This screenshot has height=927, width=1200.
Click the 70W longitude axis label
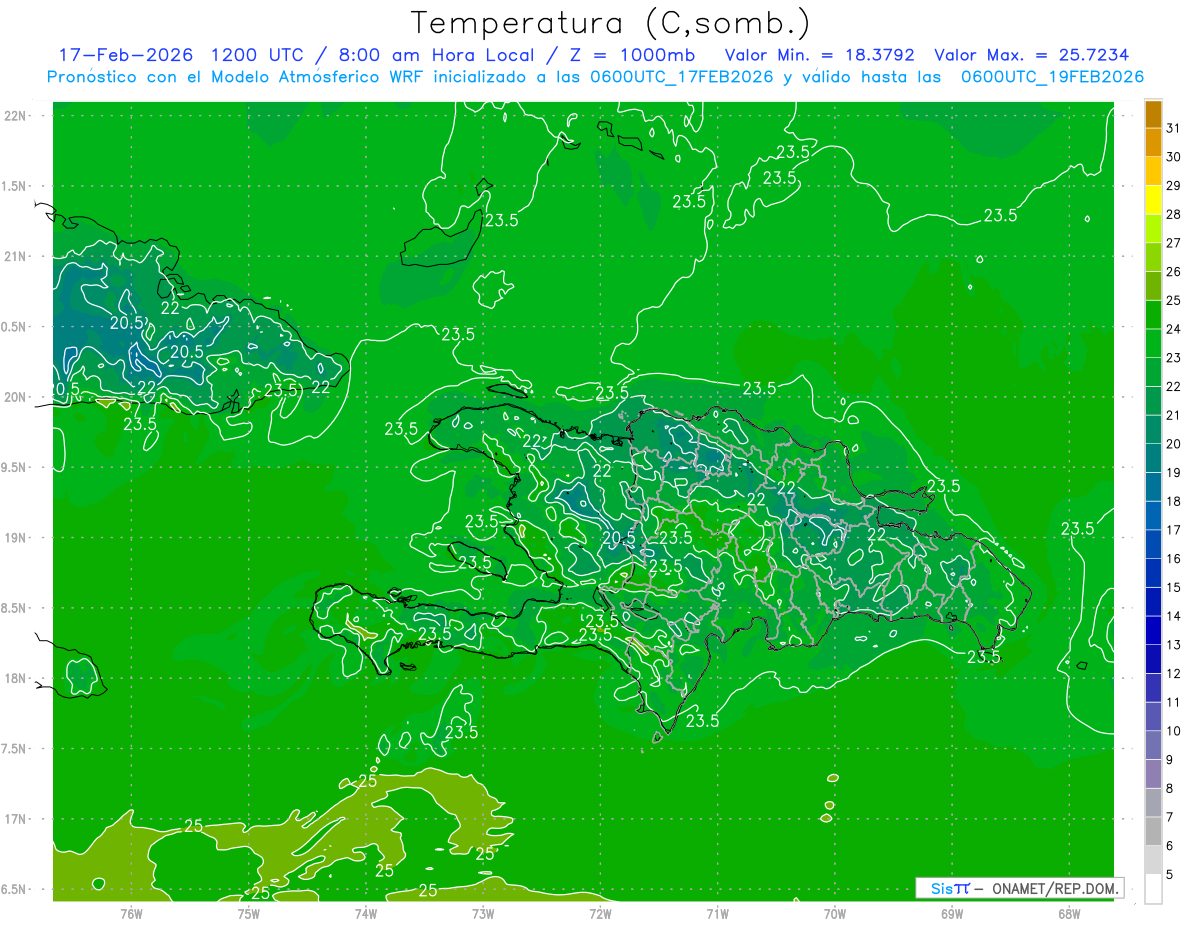click(835, 913)
